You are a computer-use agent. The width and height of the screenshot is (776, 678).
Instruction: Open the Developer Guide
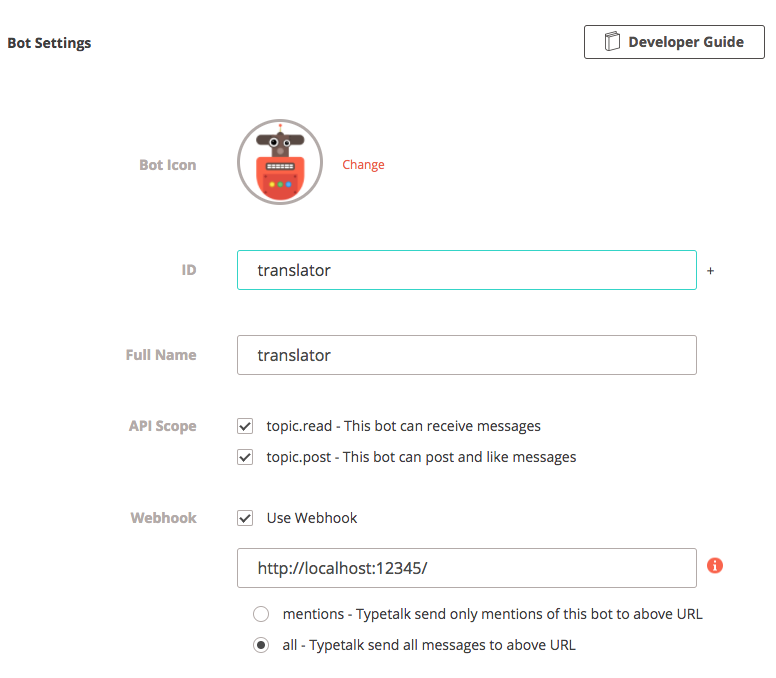coord(674,42)
